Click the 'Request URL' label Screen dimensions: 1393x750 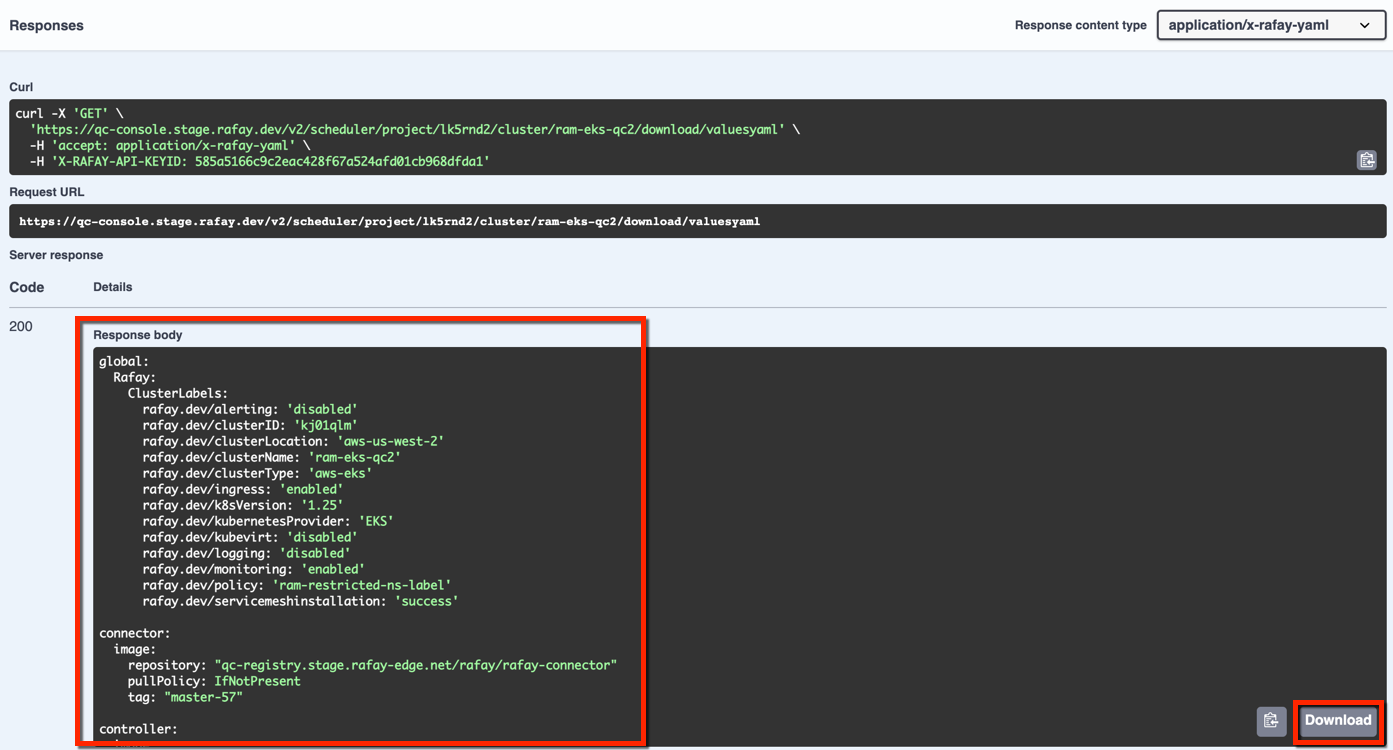[x=47, y=192]
